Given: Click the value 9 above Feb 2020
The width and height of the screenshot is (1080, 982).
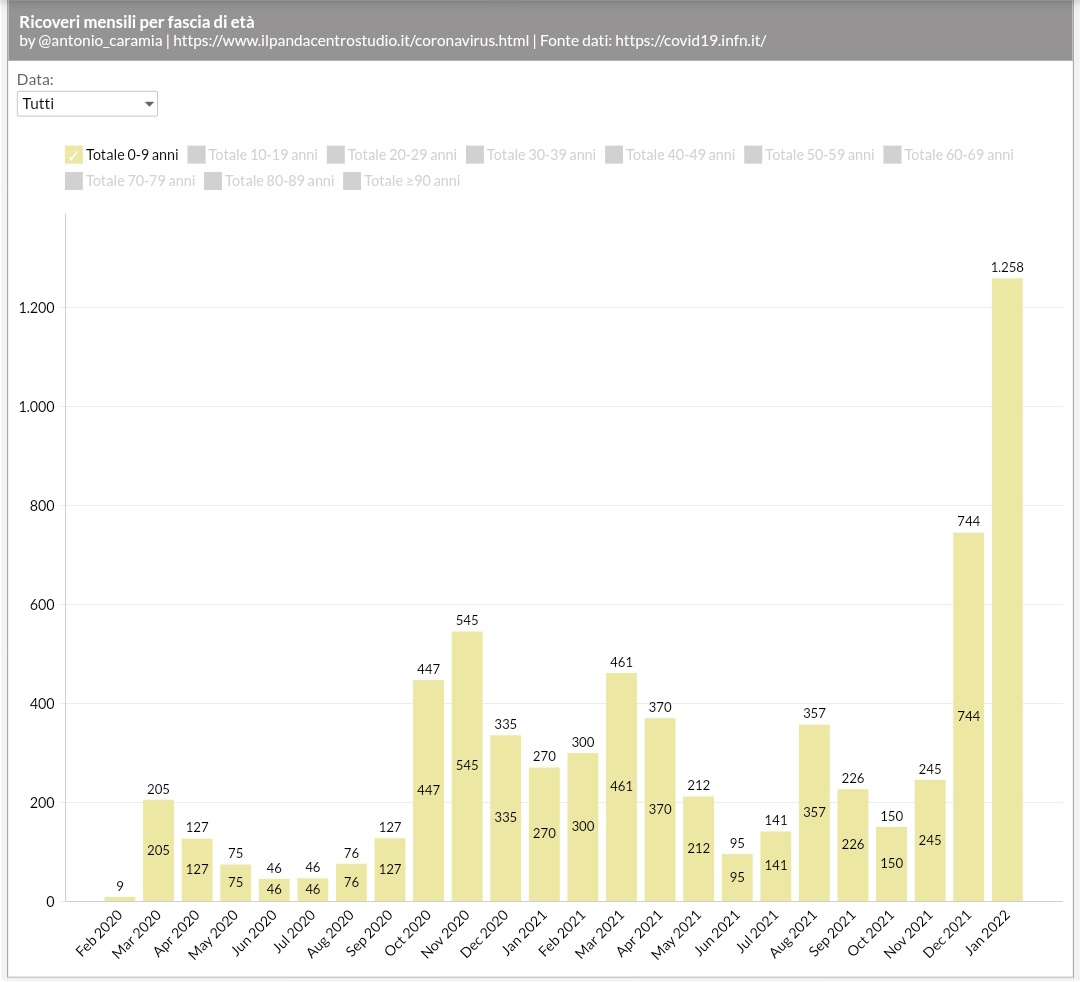Looking at the screenshot, I should click(x=120, y=886).
